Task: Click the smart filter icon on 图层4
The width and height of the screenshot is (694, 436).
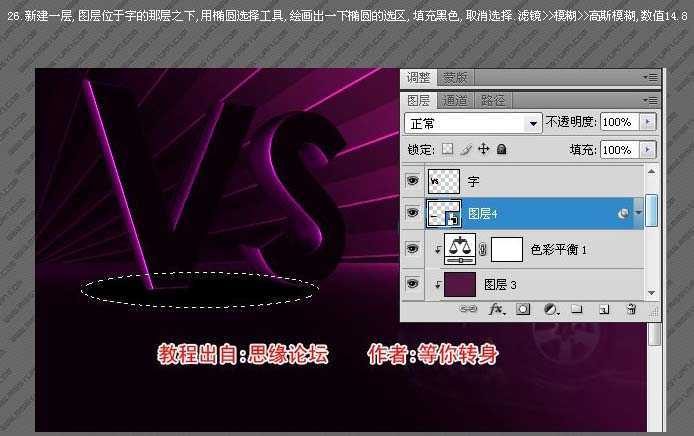Action: (623, 214)
